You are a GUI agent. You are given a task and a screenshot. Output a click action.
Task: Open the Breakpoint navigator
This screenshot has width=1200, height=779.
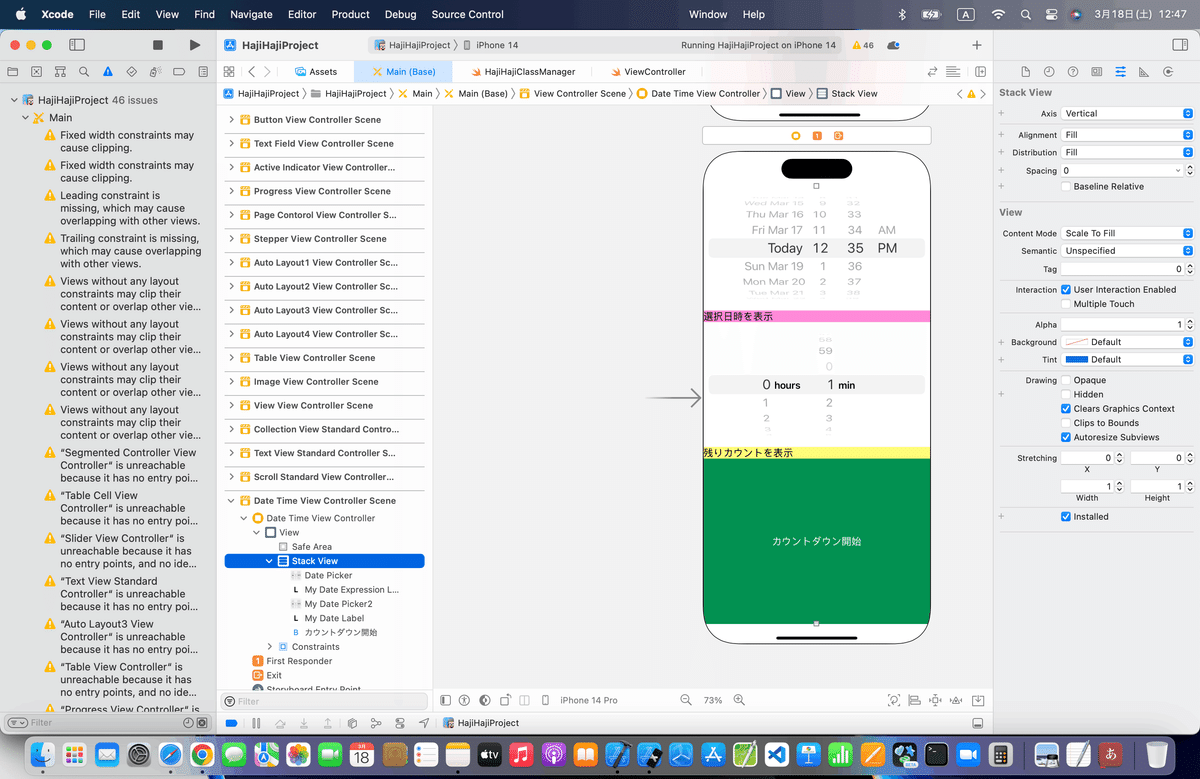click(180, 72)
